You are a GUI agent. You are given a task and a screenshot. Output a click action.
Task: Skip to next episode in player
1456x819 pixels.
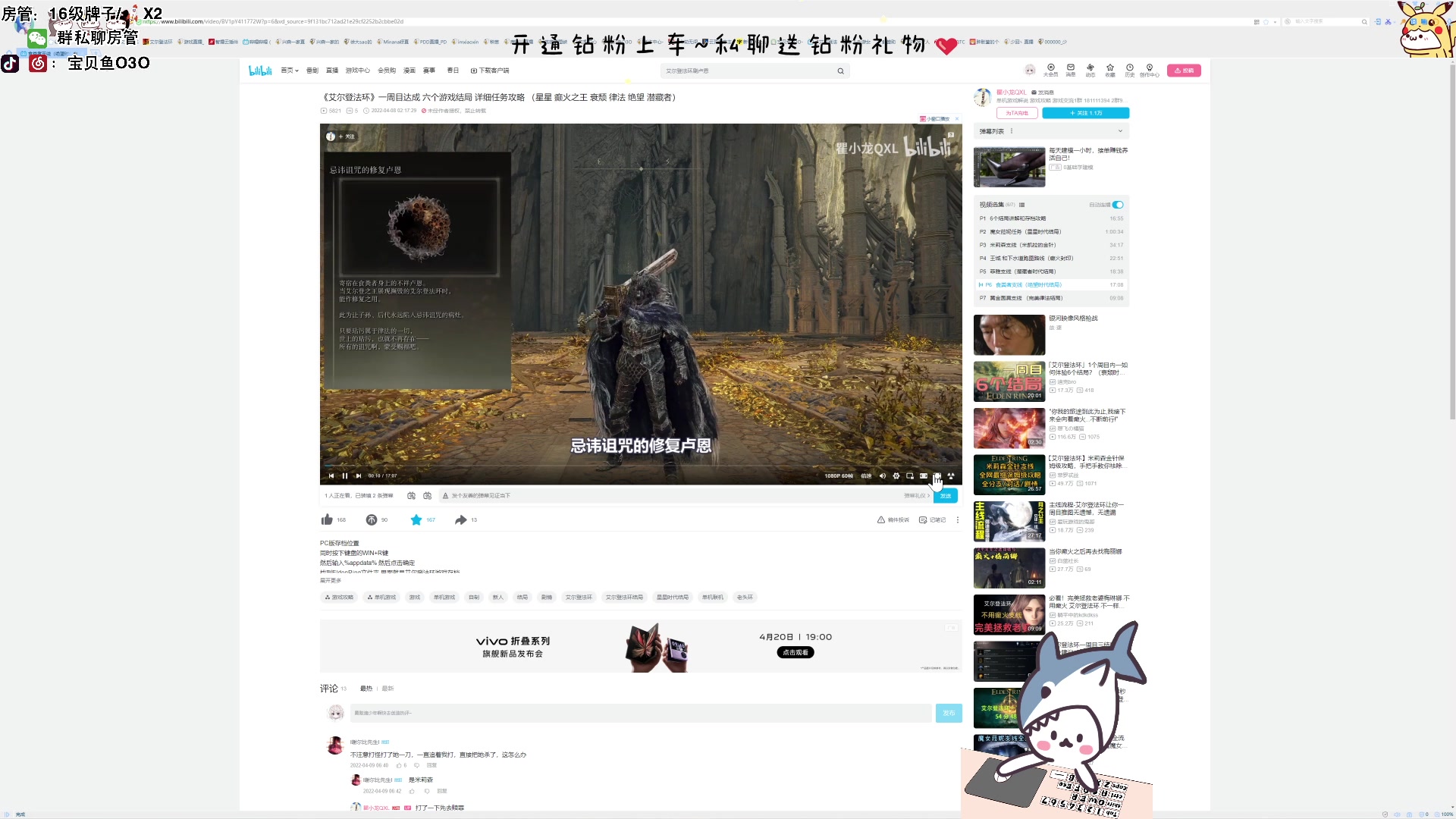[359, 476]
